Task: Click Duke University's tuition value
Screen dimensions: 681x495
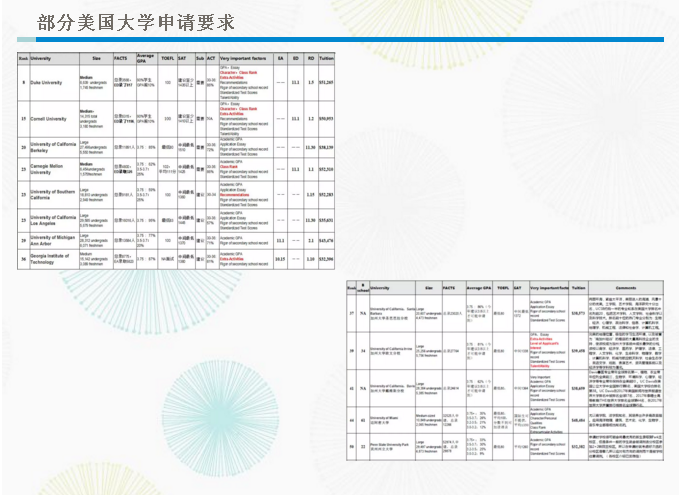Action: [x=325, y=82]
